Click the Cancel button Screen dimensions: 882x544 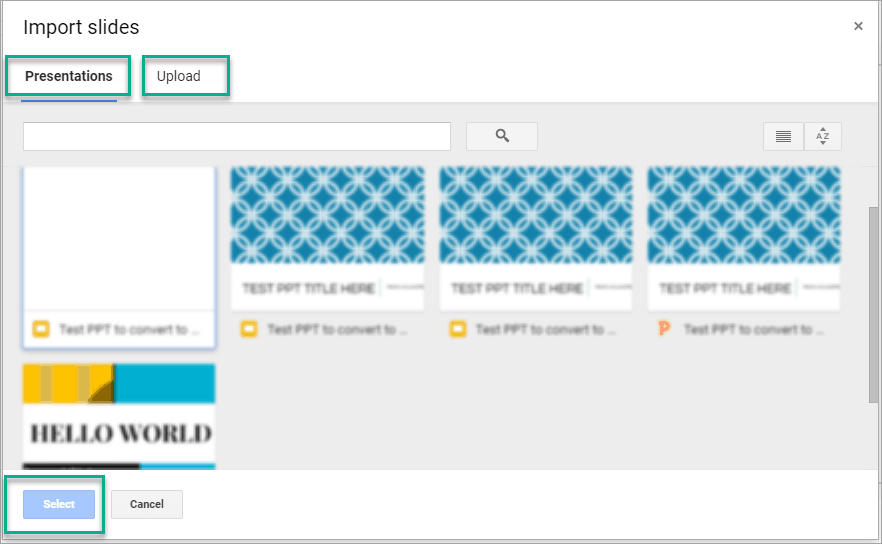tap(147, 504)
